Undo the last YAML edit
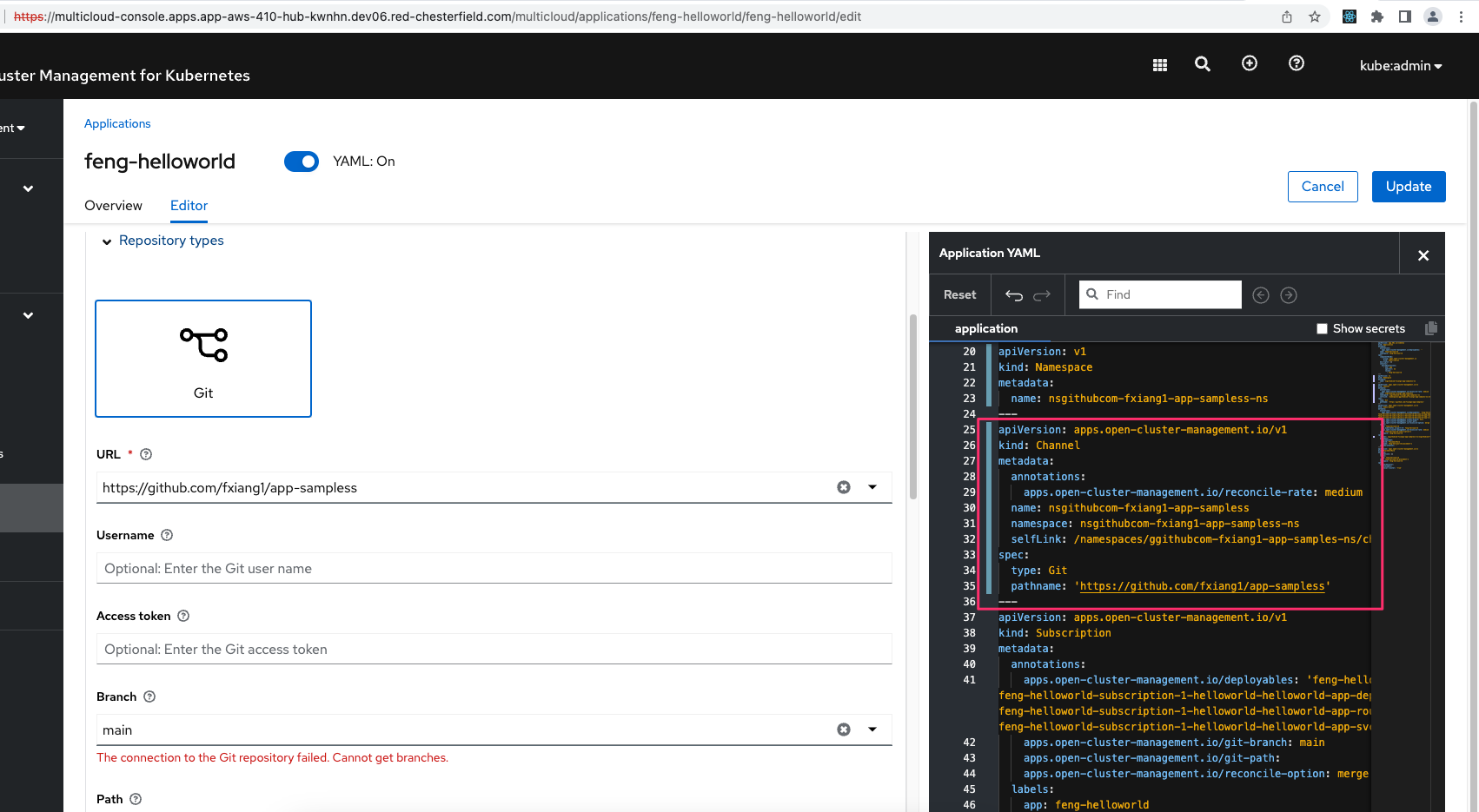 point(1013,295)
